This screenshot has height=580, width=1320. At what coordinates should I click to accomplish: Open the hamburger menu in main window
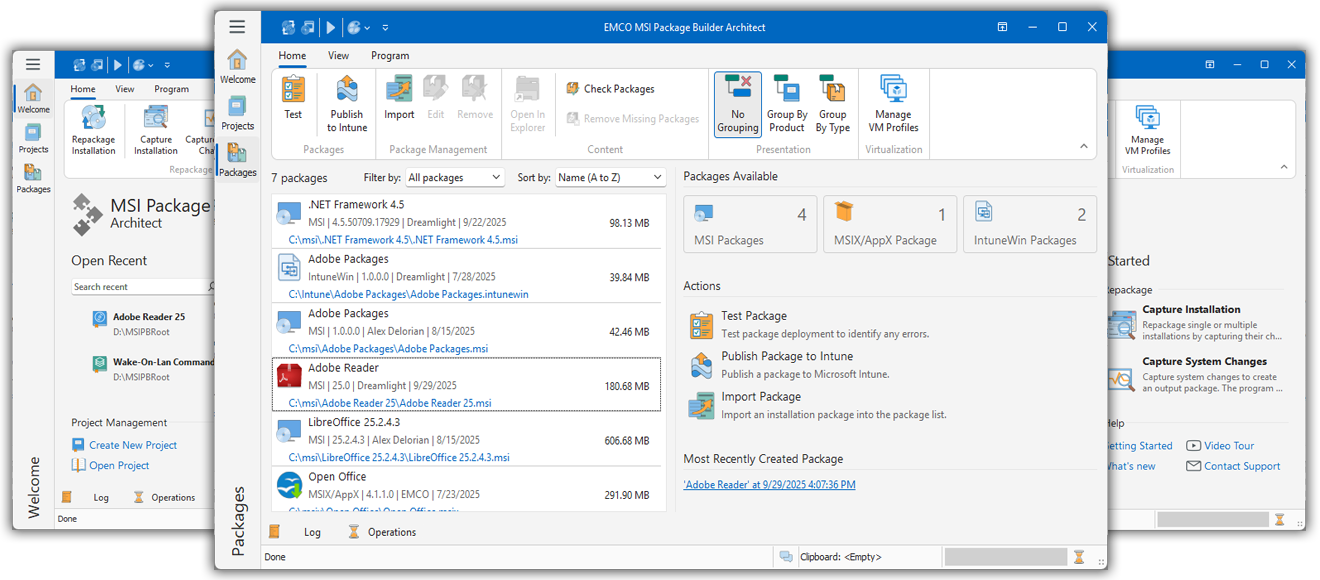click(x=237, y=27)
